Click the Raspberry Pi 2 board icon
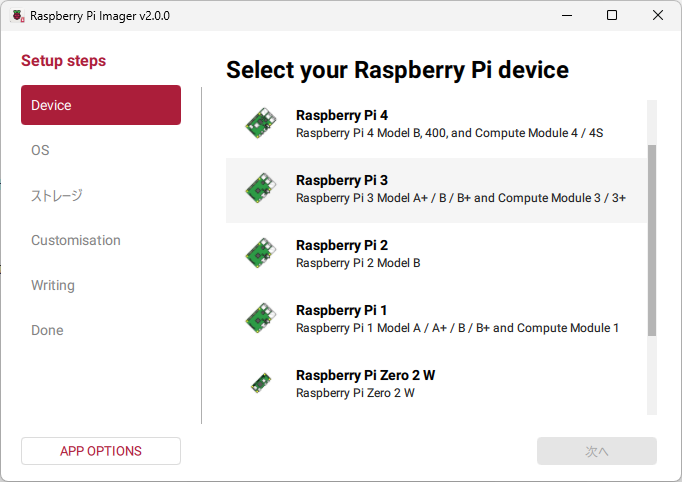Viewport: 682px width, 482px height. pyautogui.click(x=260, y=254)
